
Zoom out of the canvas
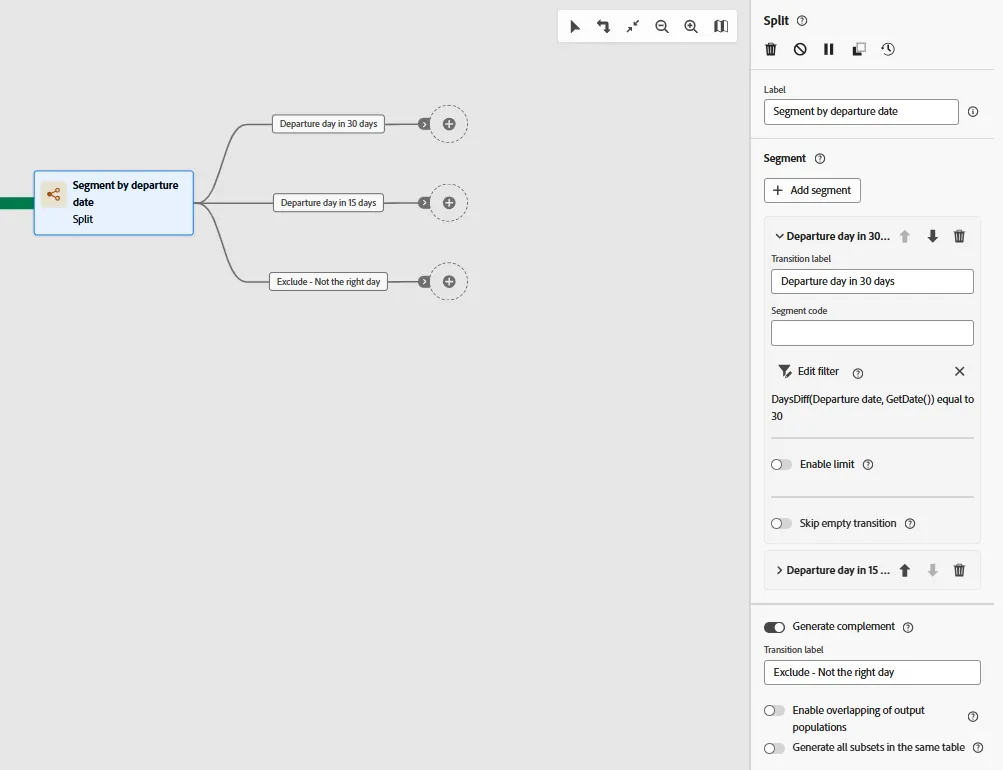(662, 26)
